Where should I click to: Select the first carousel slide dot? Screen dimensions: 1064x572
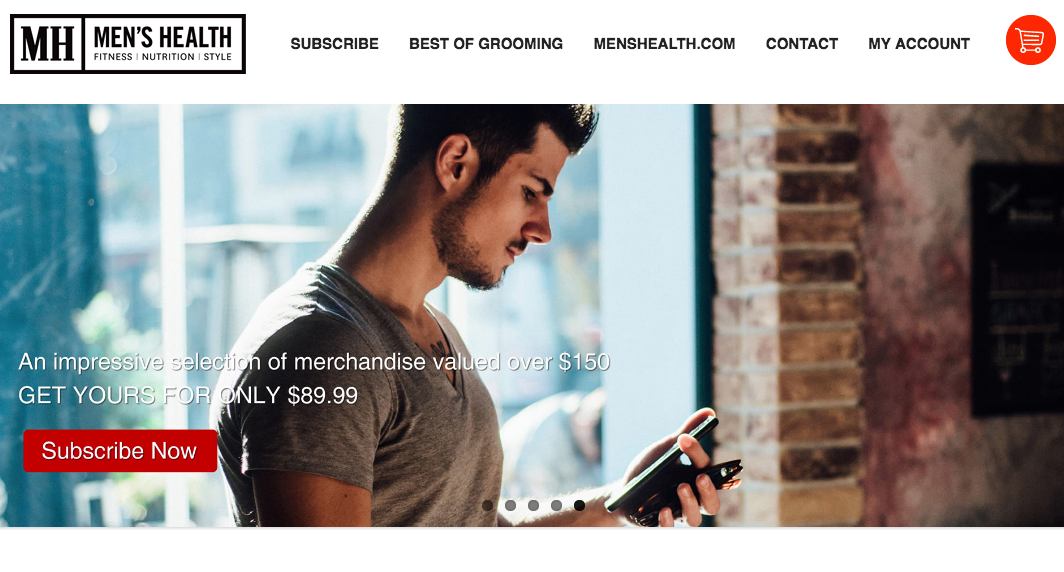[487, 506]
